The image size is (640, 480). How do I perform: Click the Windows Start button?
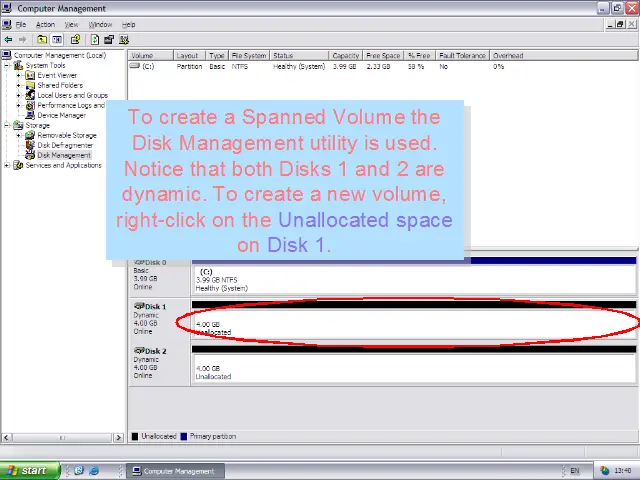[30, 471]
